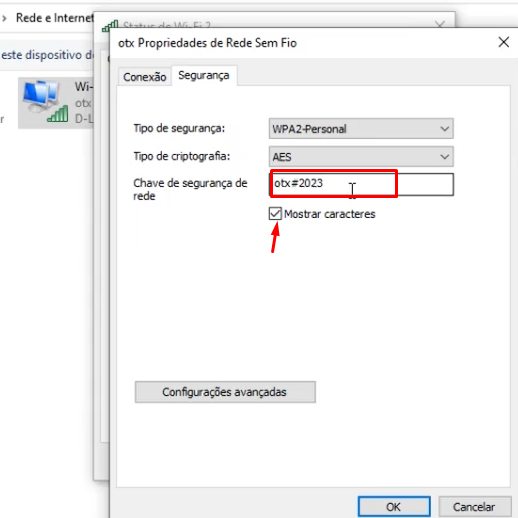Go to Rede e Internet breadcrumb

(x=54, y=18)
